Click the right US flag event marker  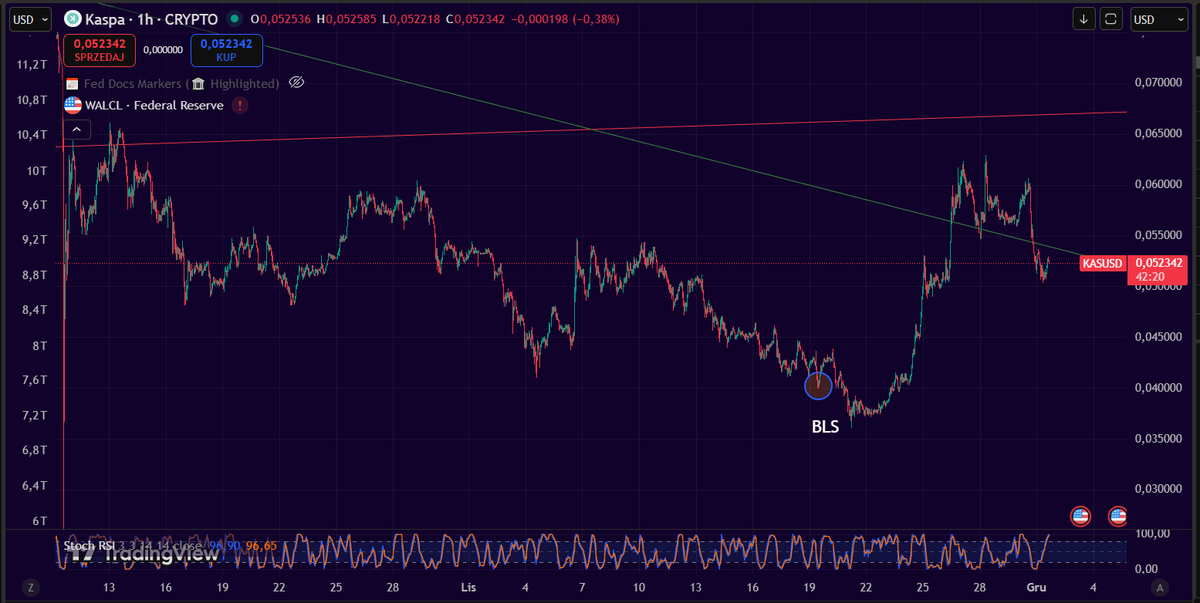click(1118, 516)
